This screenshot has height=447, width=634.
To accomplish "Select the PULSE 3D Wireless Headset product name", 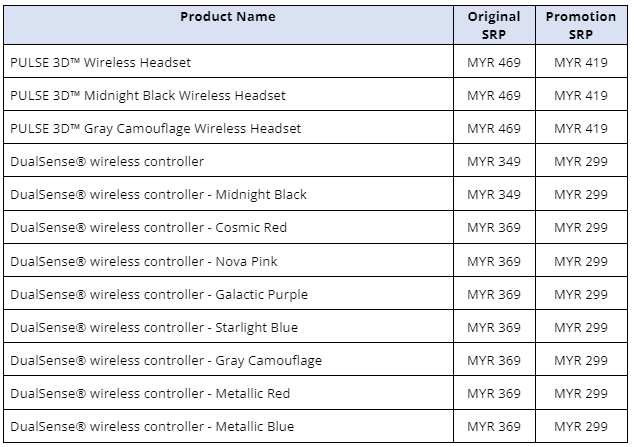I will pos(100,62).
